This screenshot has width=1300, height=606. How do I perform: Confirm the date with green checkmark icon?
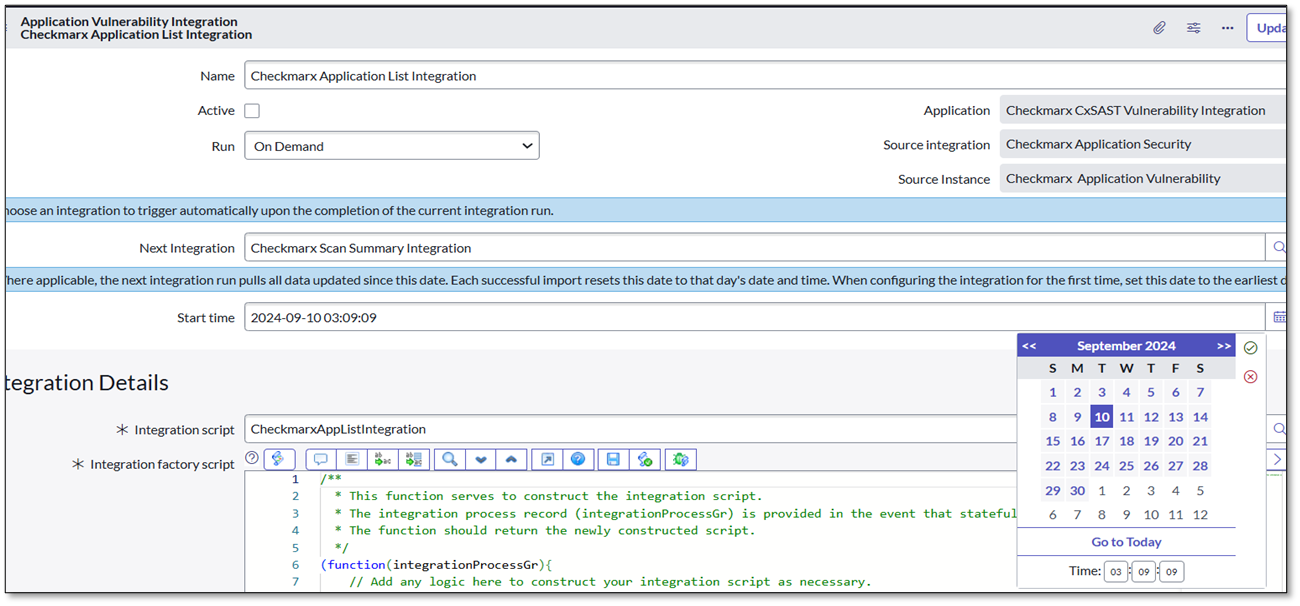click(1250, 348)
